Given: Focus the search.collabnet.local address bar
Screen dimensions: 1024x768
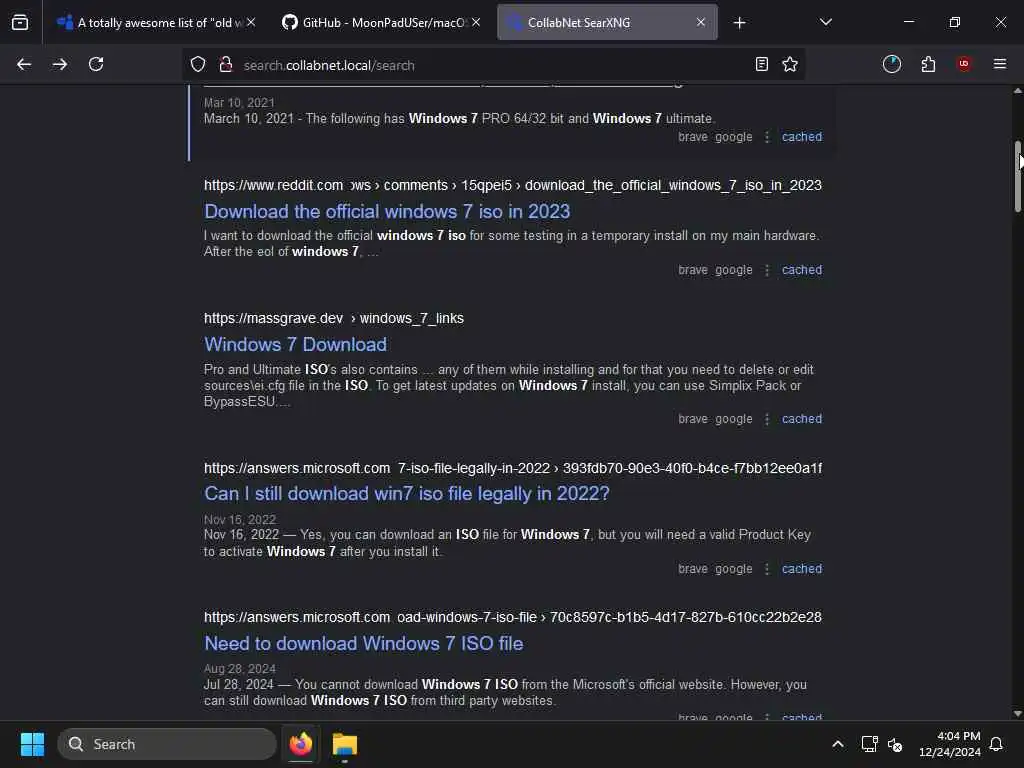Looking at the screenshot, I should (493, 65).
